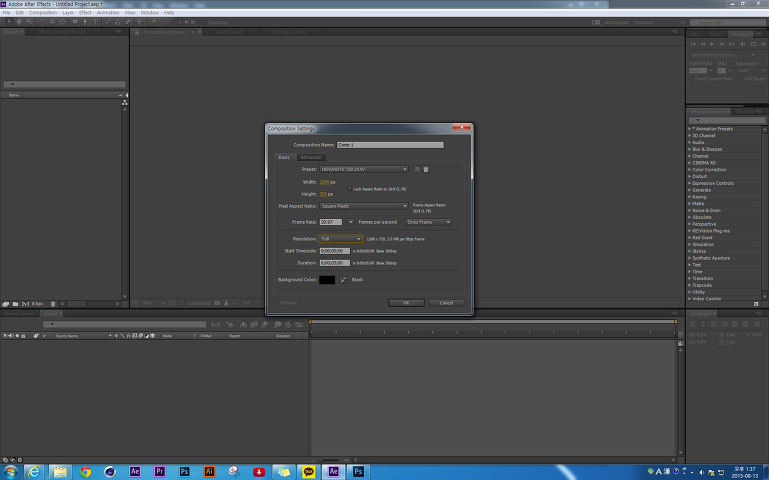Screen dimensions: 769x480
Task: Click the trash icon to delete preset
Action: 426,169
